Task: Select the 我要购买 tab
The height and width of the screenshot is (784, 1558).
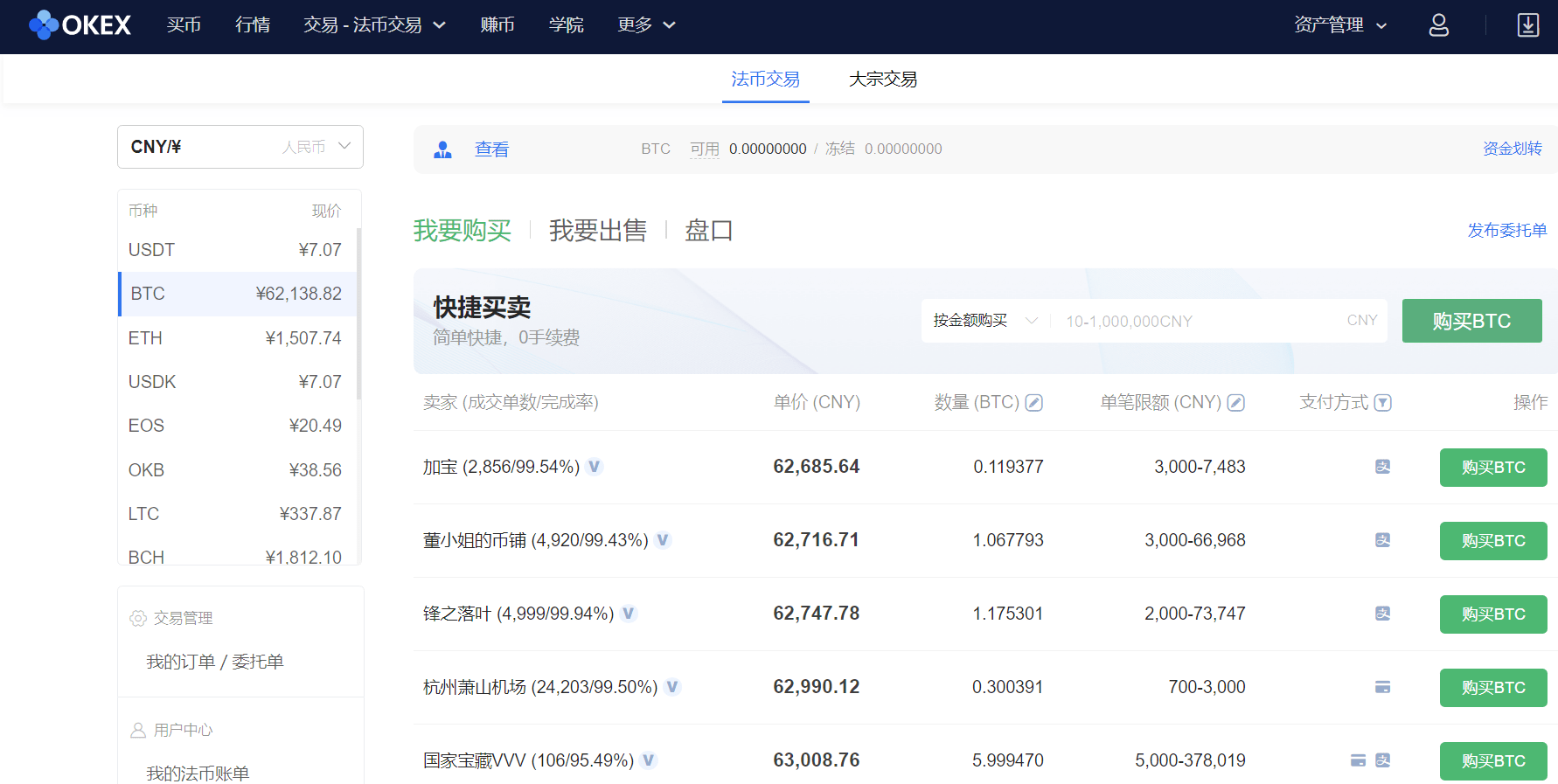Action: pos(463,231)
